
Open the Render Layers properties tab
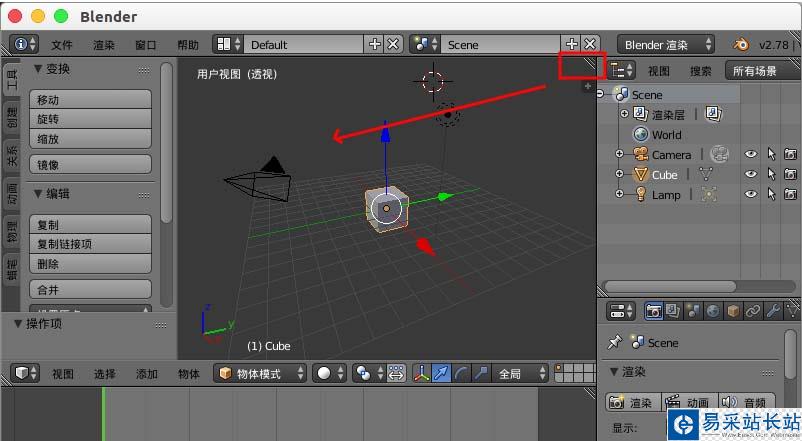tap(673, 311)
